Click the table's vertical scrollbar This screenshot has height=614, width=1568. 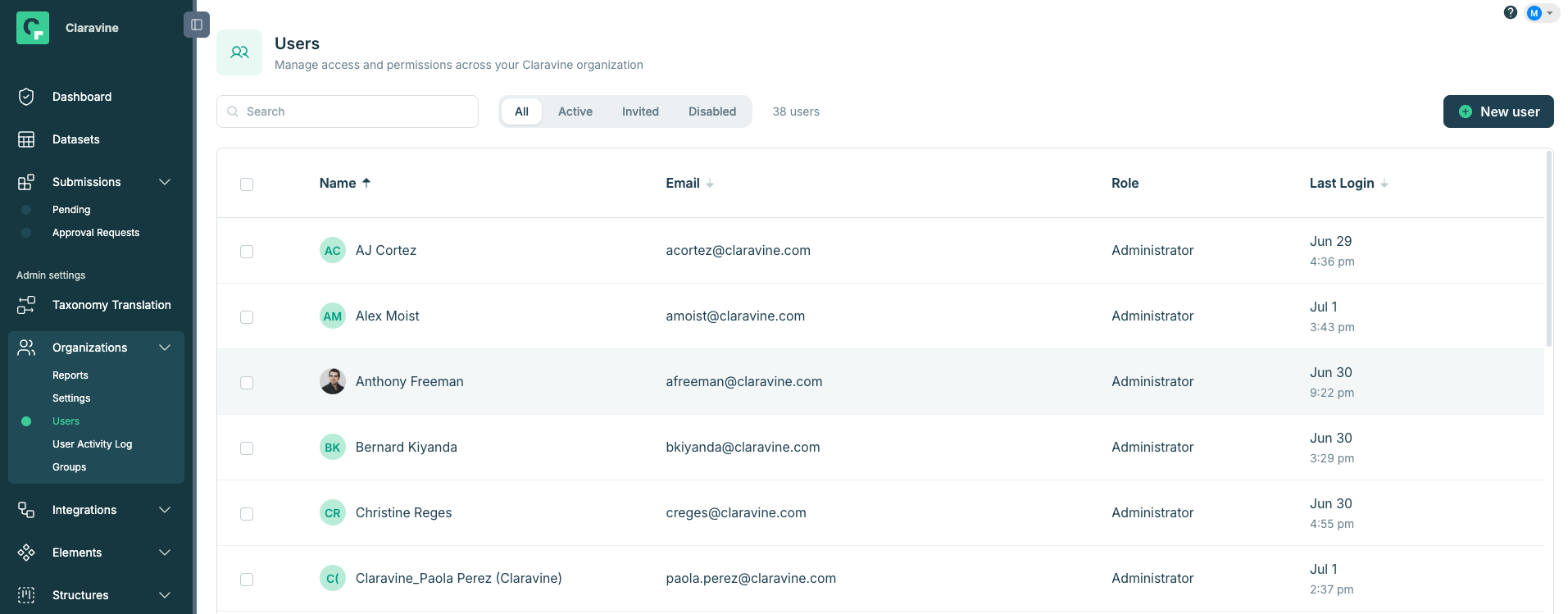coord(1548,248)
